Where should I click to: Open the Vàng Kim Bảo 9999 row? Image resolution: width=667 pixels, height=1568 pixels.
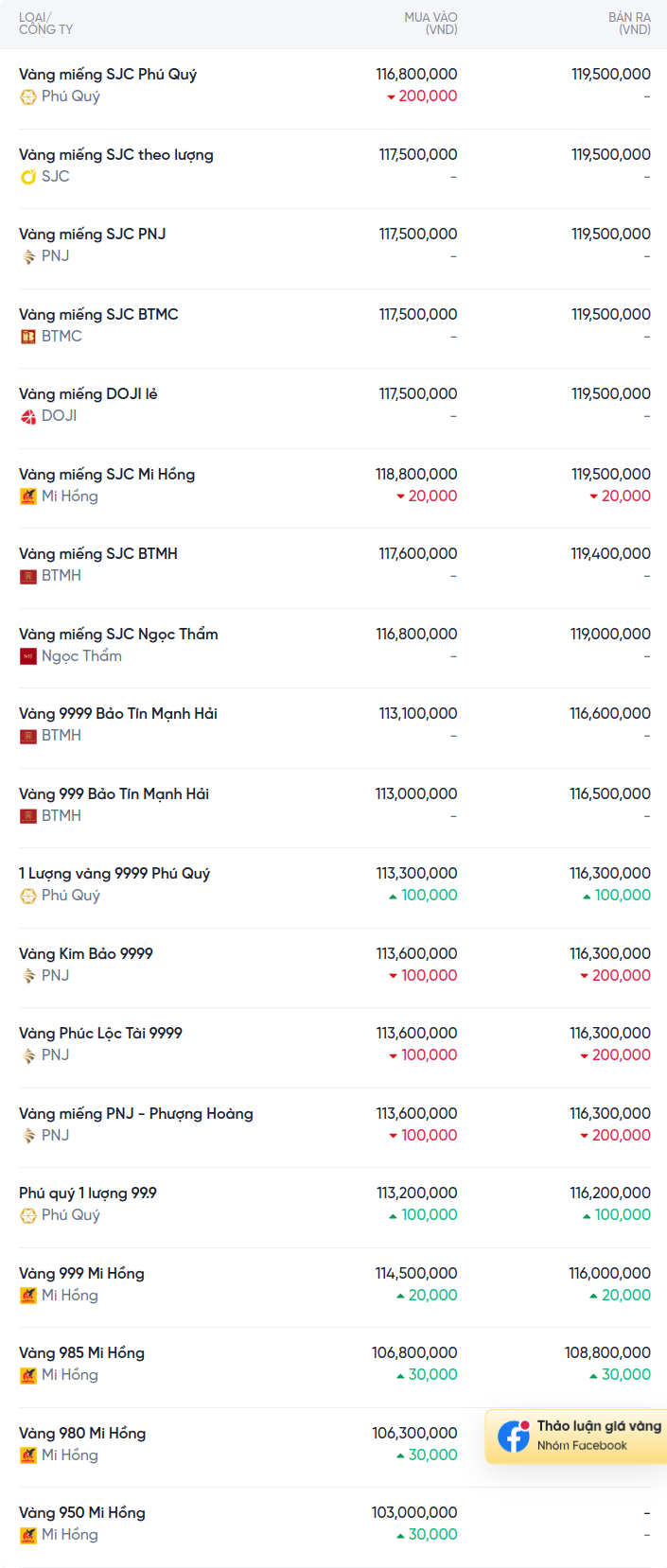tap(86, 953)
